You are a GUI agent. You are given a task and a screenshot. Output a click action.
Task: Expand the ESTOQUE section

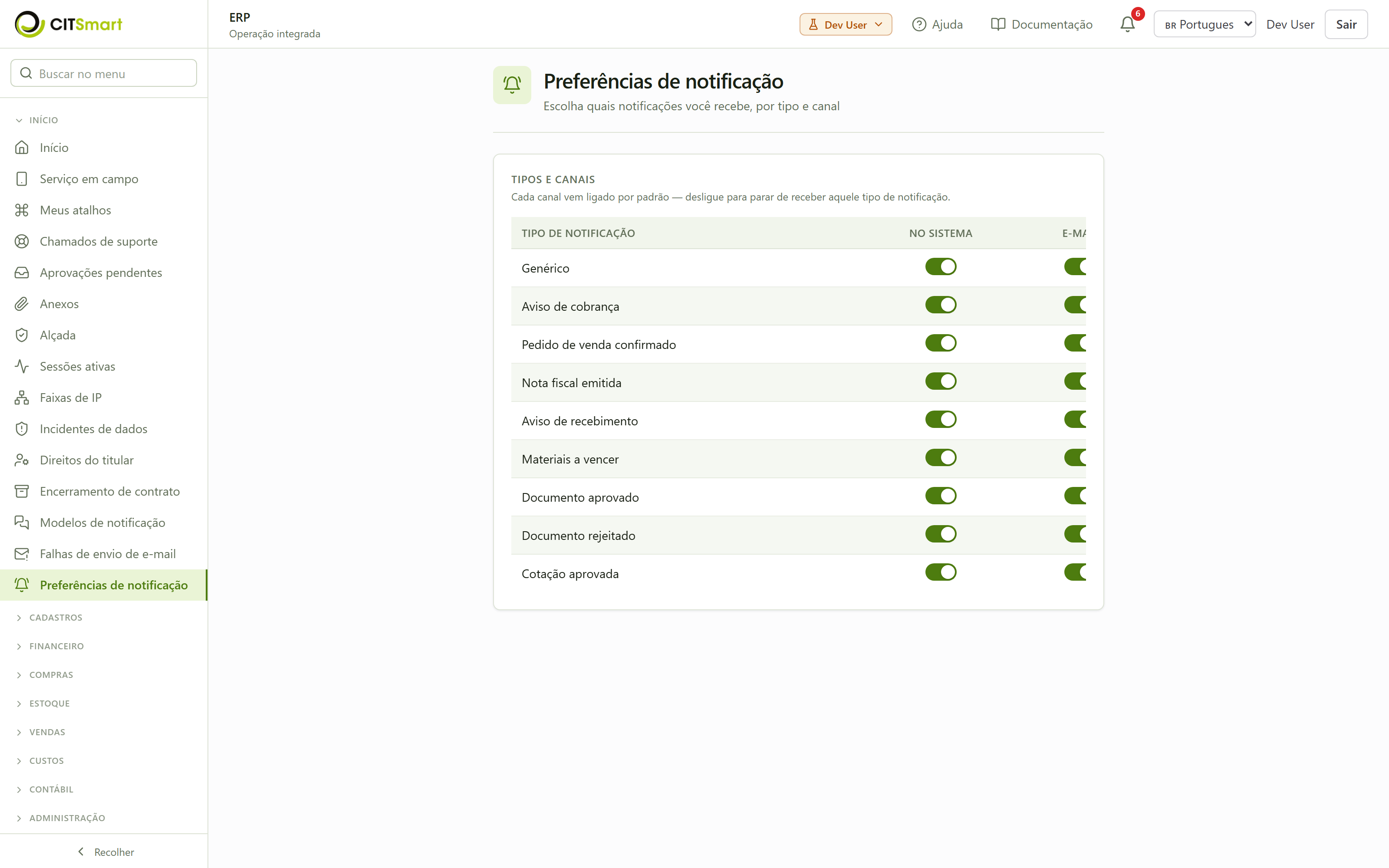click(x=43, y=704)
